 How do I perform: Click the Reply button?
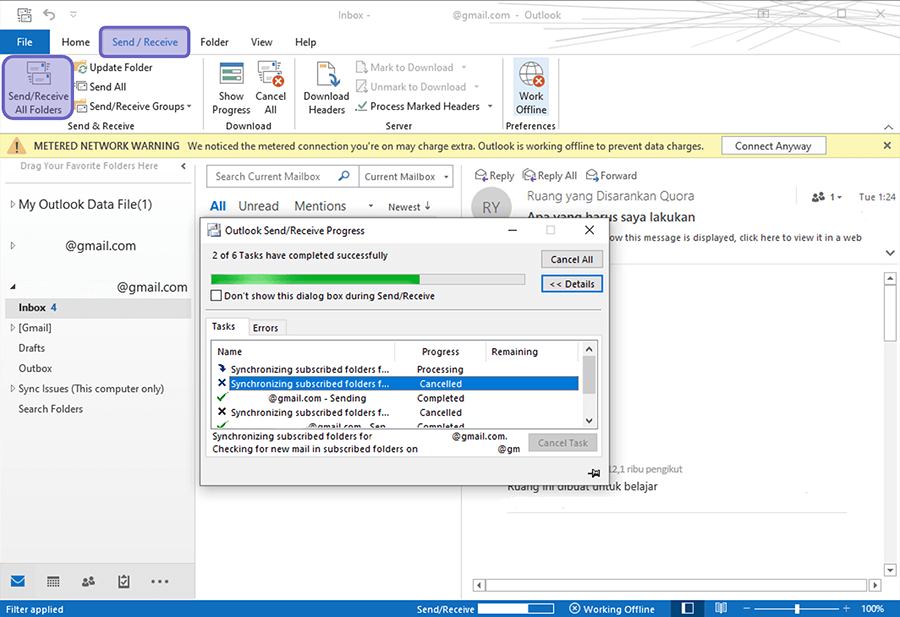494,176
